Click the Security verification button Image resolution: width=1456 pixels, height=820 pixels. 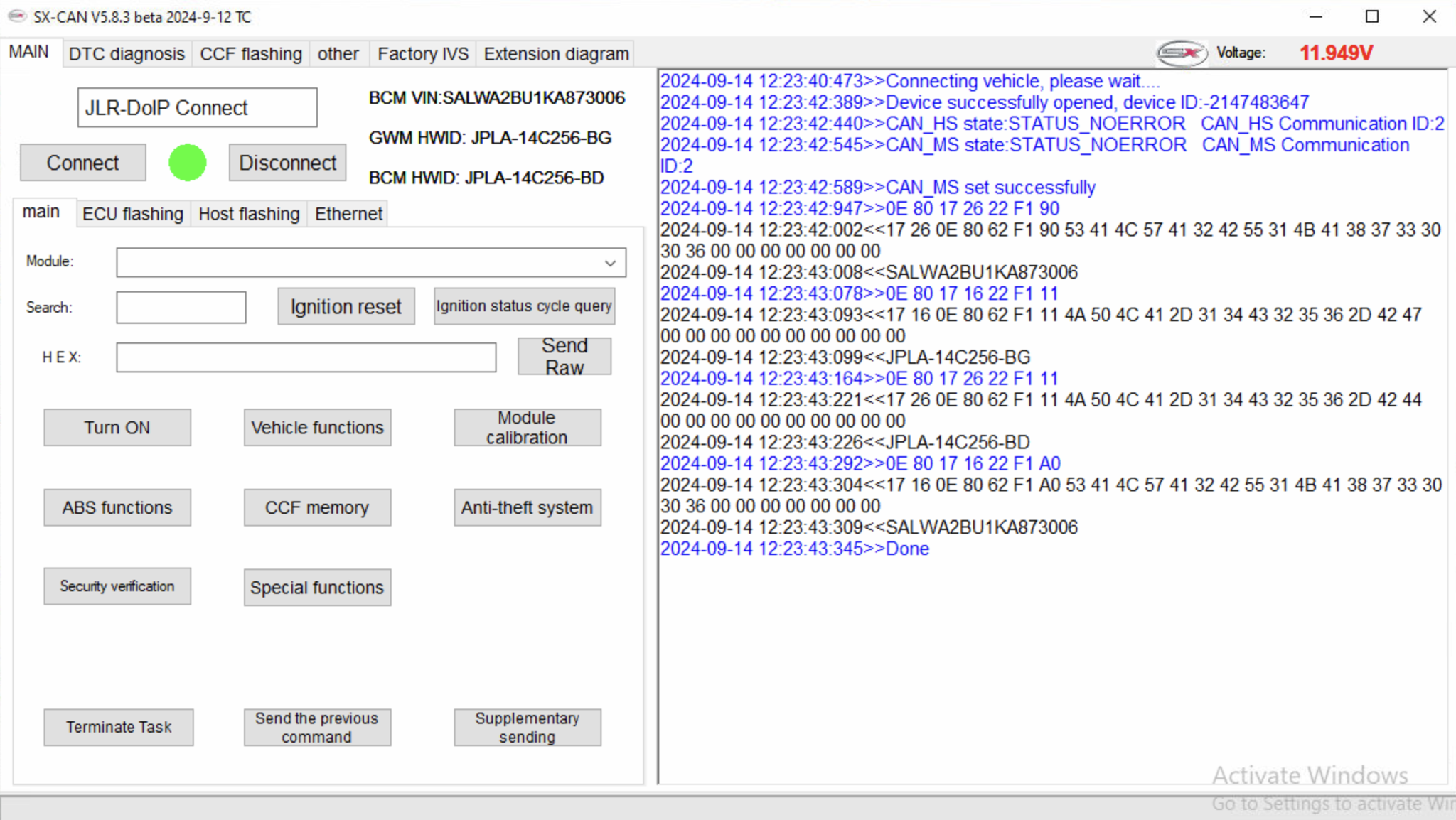tap(117, 586)
